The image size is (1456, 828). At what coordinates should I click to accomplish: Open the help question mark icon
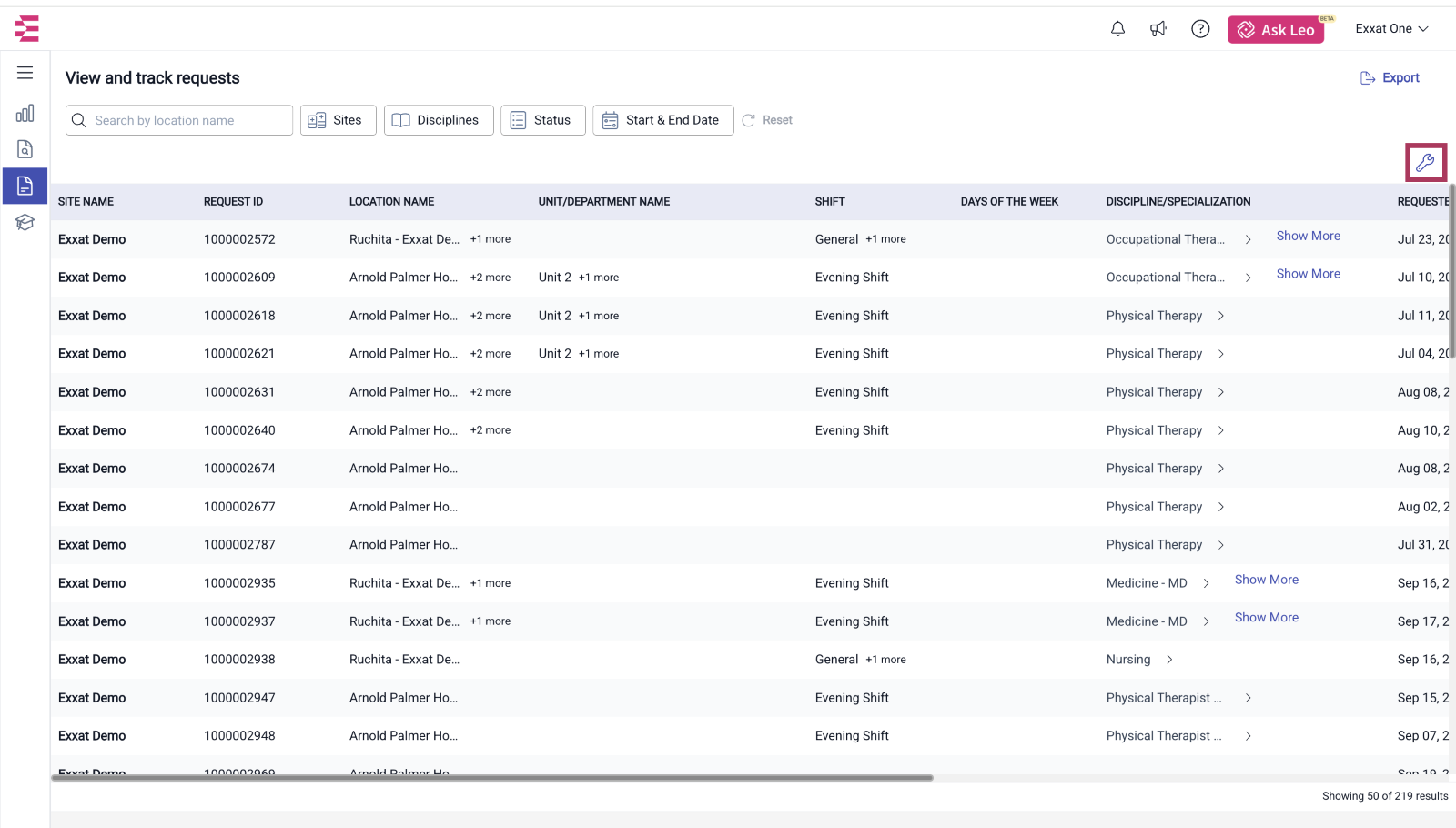pos(1200,29)
